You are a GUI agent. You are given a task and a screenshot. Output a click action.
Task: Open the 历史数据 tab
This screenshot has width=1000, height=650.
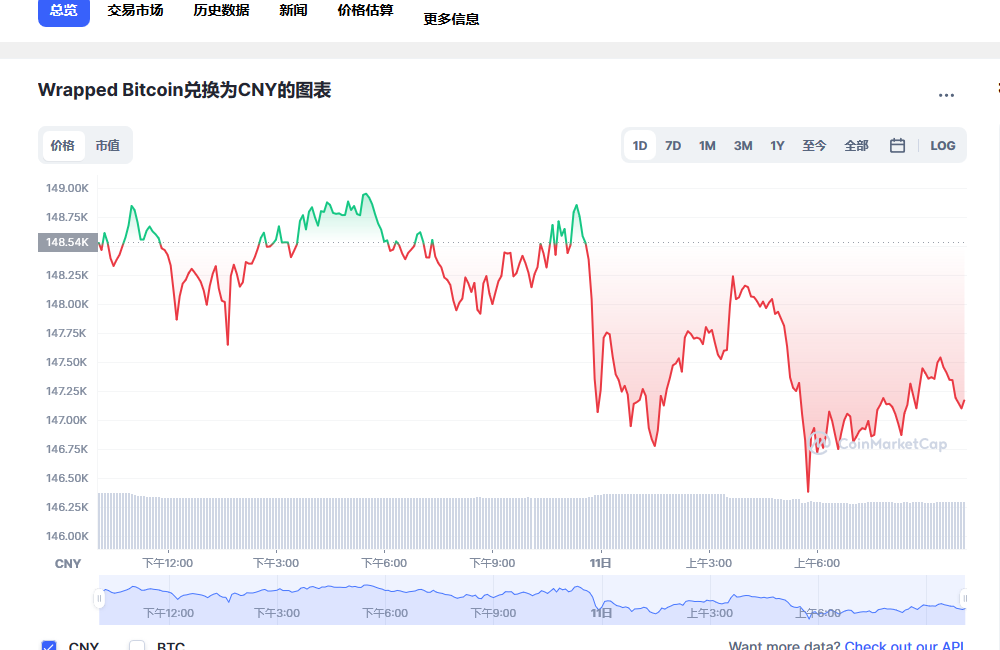click(221, 11)
